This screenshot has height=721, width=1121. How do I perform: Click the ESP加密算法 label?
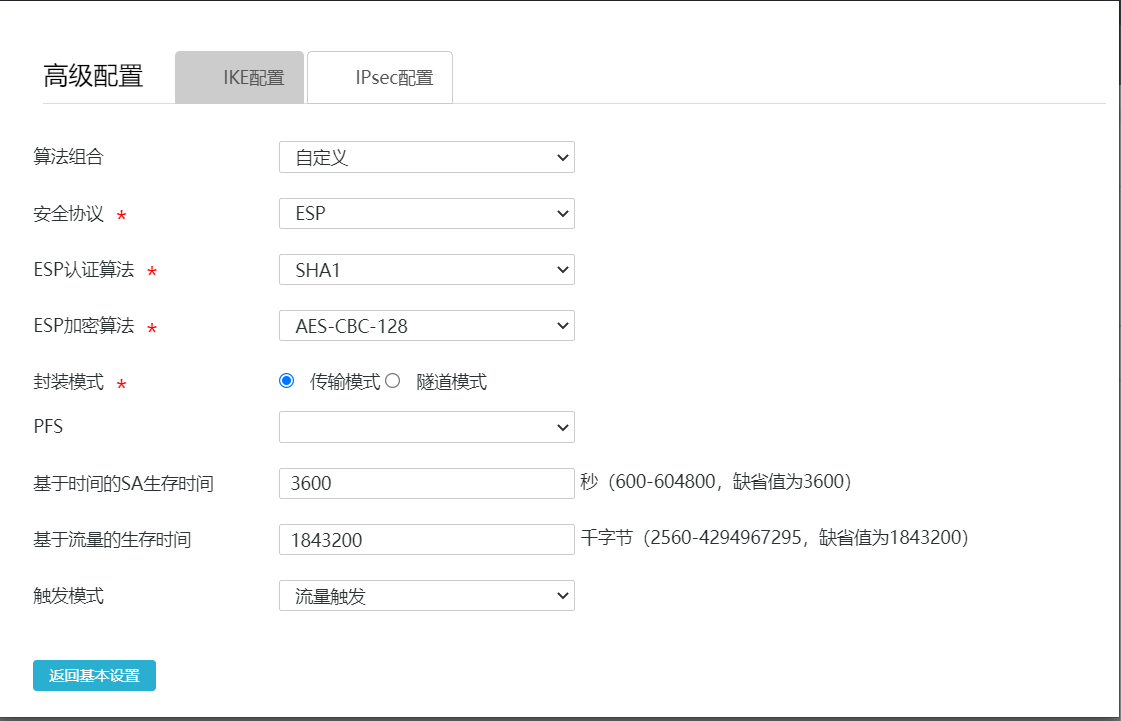point(84,325)
